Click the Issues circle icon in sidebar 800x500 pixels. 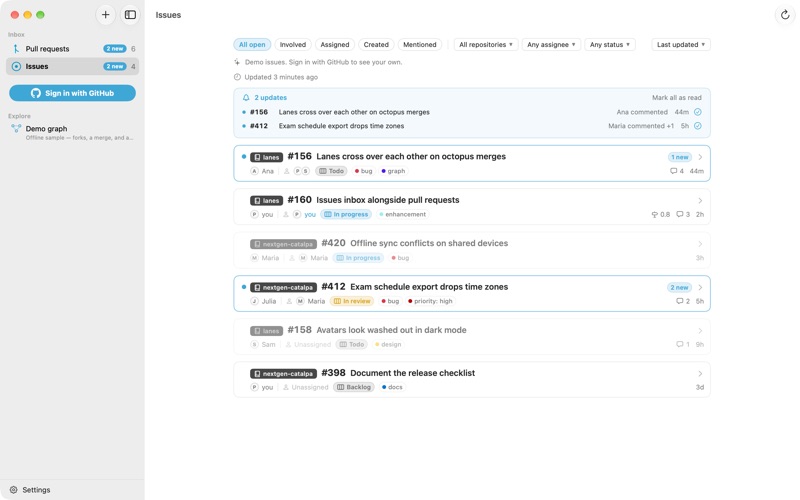pos(16,66)
